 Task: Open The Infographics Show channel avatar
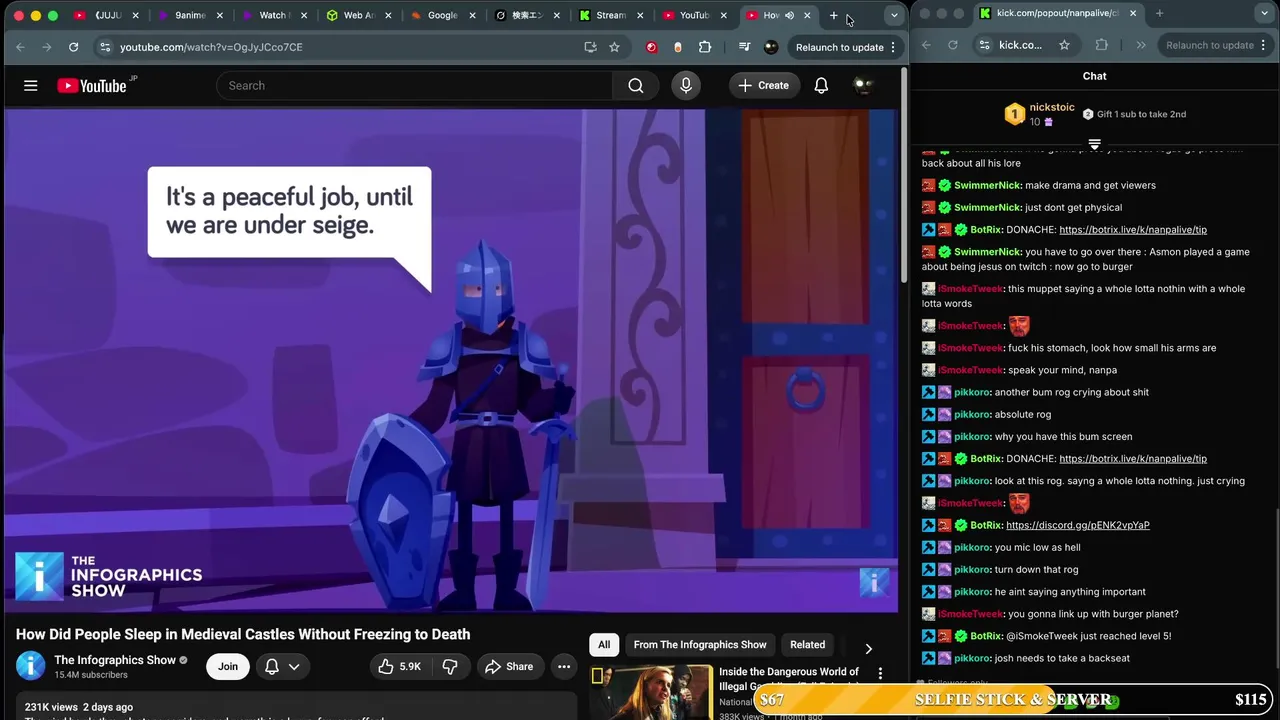pos(31,666)
